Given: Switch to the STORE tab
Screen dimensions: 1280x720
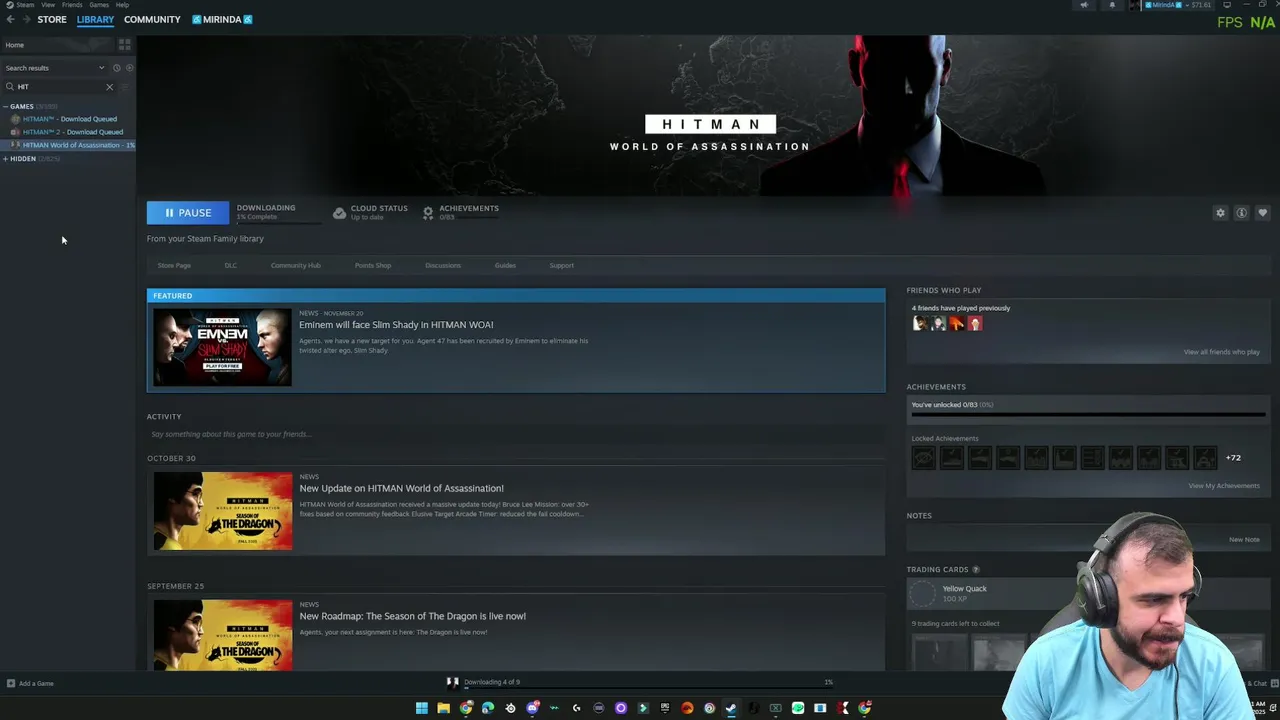Looking at the screenshot, I should 52,20.
